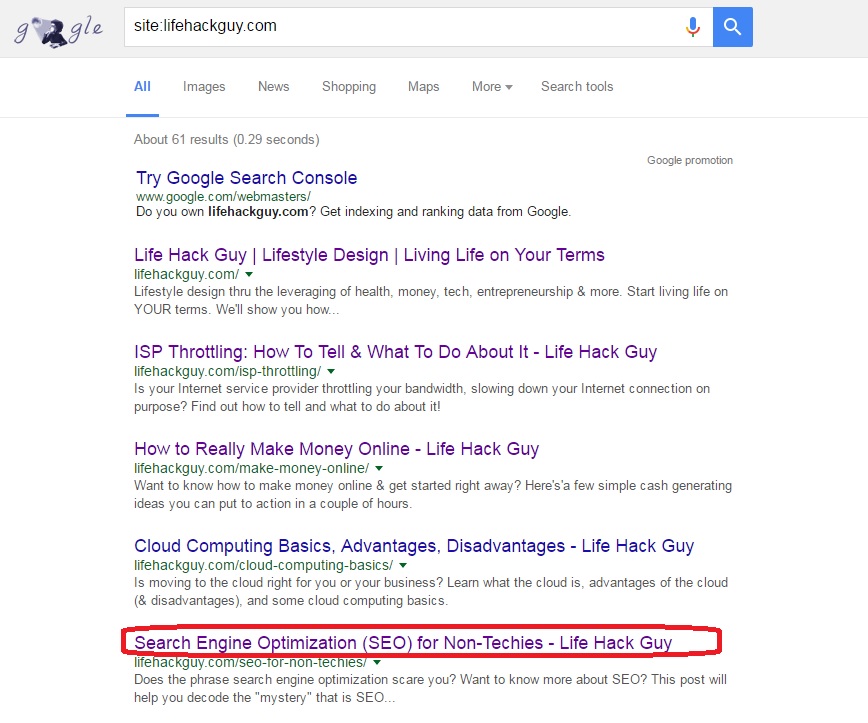868x723 pixels.
Task: Open ISP Throttling result link
Action: [x=395, y=352]
